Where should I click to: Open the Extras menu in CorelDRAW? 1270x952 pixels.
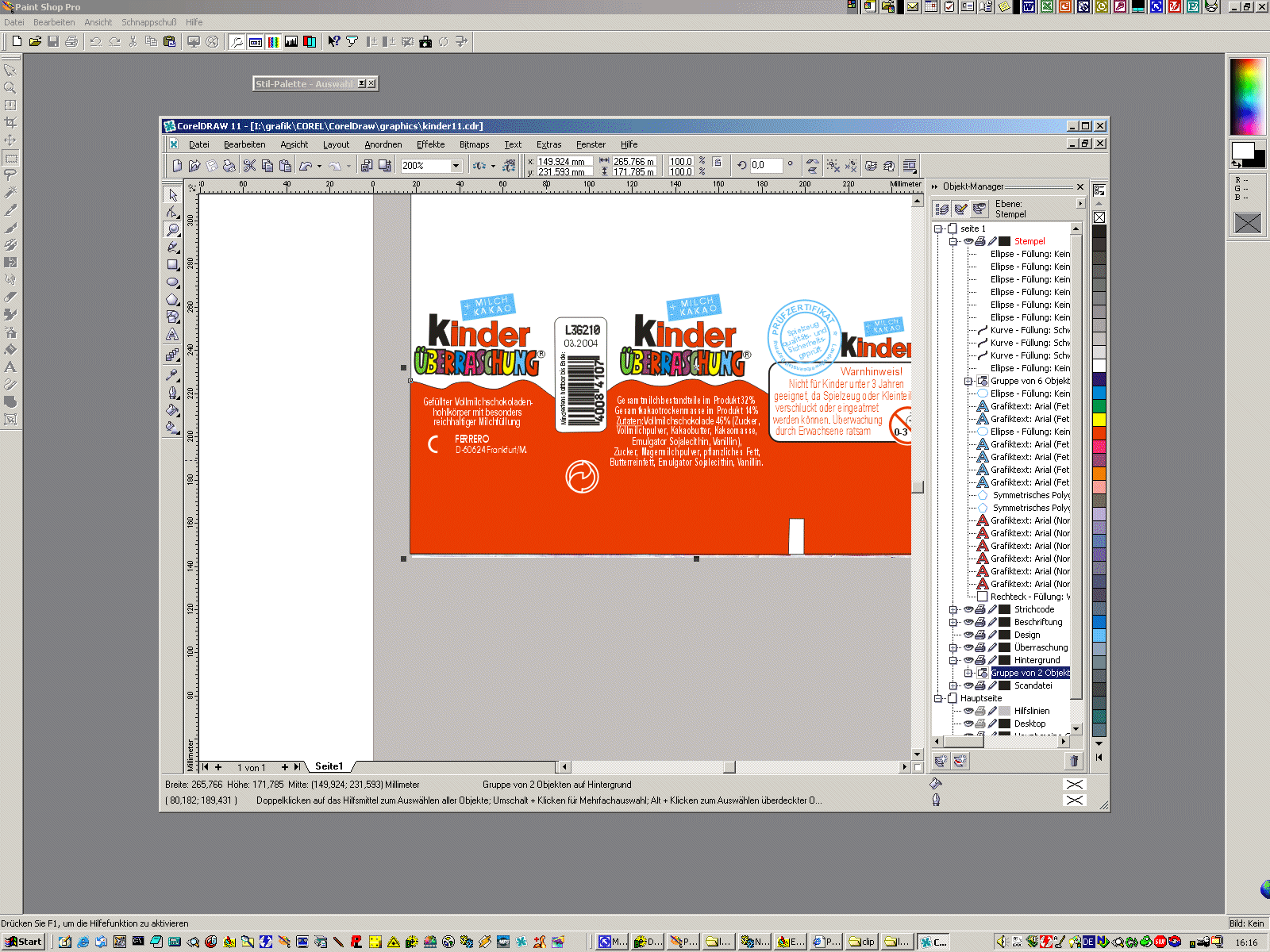click(549, 144)
